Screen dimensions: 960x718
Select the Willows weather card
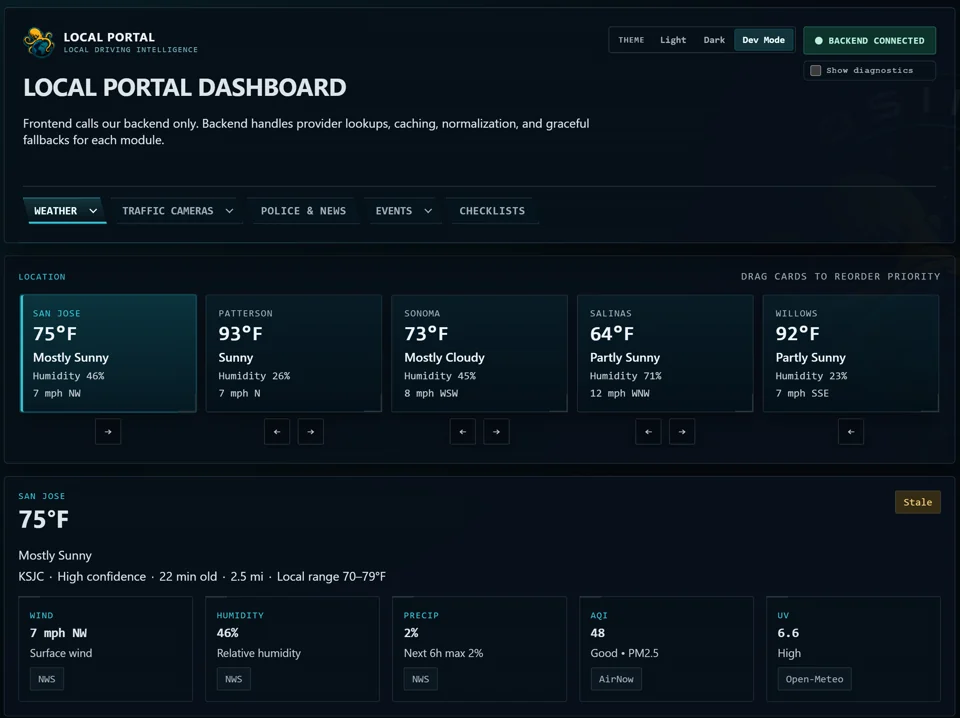[x=851, y=353]
